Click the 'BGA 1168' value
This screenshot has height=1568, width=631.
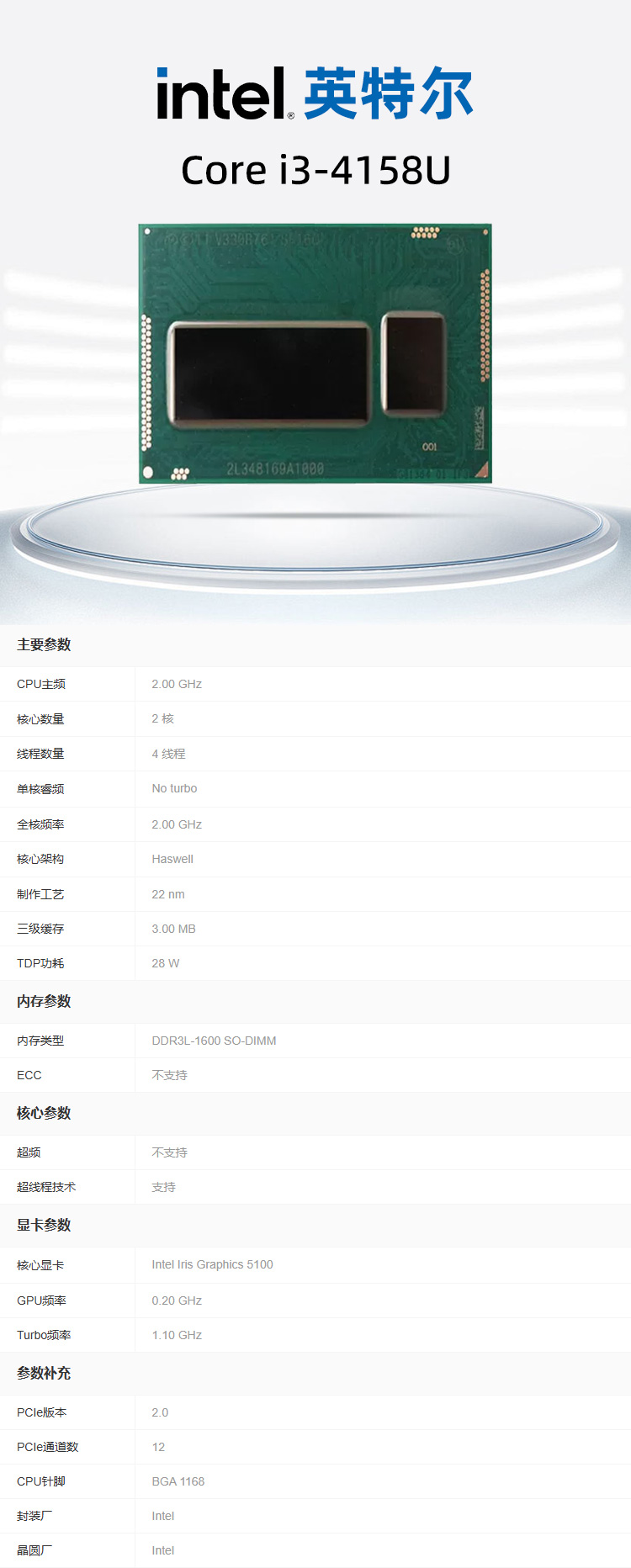[178, 1481]
